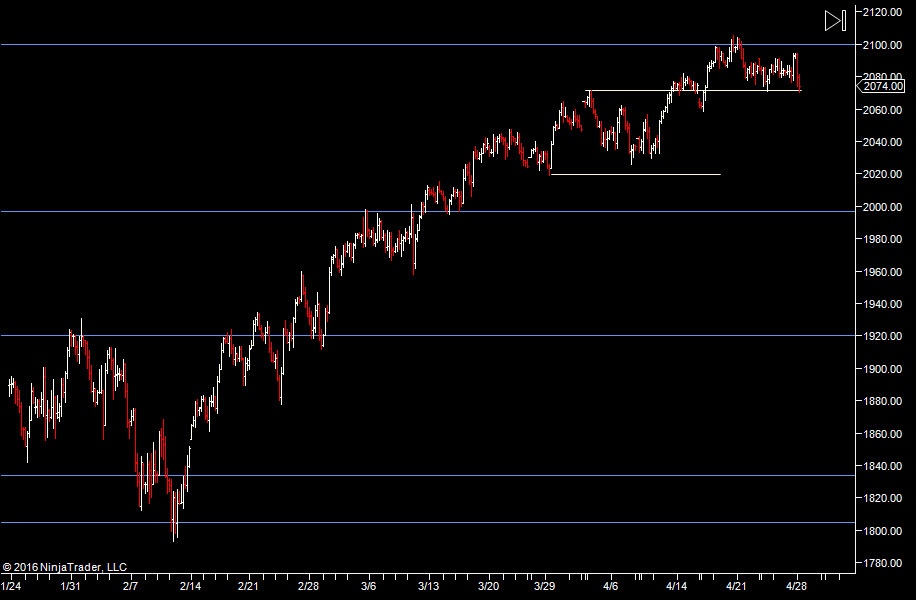Viewport: 916px width, 600px height.
Task: Click the 1/24 date on time axis
Action: (x=10, y=585)
